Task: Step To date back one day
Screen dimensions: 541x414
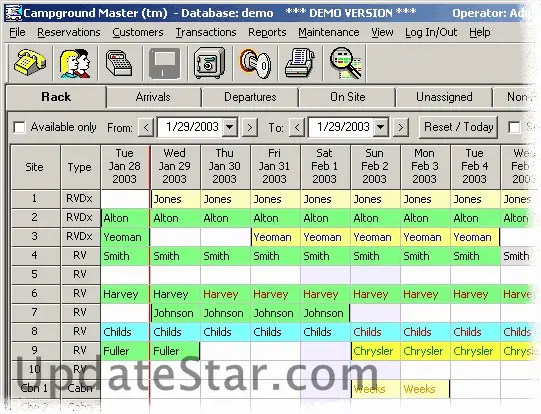Action: [x=297, y=128]
